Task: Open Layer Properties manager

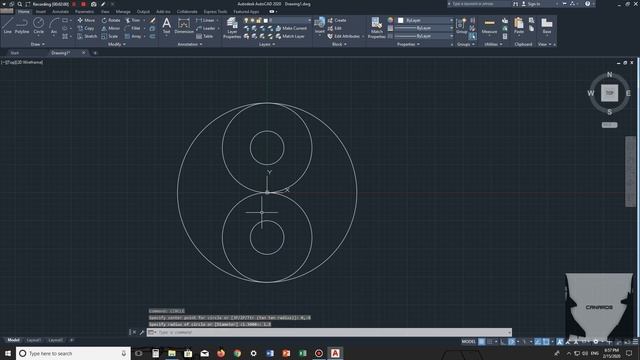Action: click(x=232, y=28)
